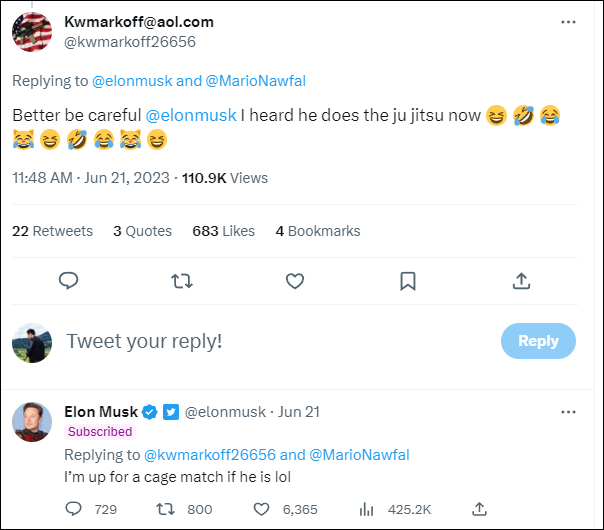This screenshot has width=604, height=530.
Task: Open more options on Kwmarkoff's tweet
Action: [x=568, y=21]
